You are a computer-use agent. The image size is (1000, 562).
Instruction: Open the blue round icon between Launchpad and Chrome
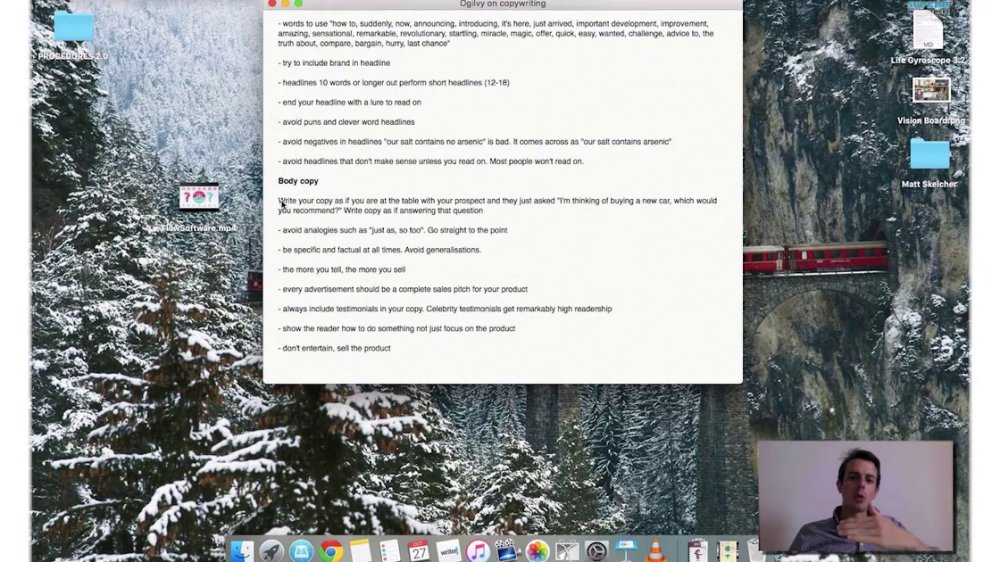pos(301,551)
